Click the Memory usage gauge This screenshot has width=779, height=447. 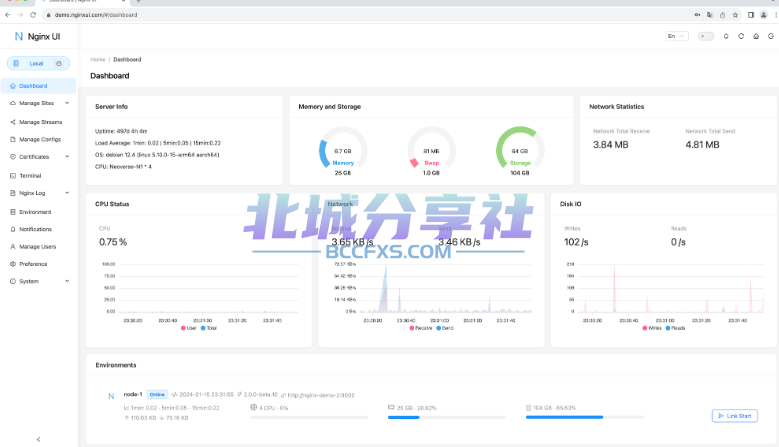(x=343, y=150)
